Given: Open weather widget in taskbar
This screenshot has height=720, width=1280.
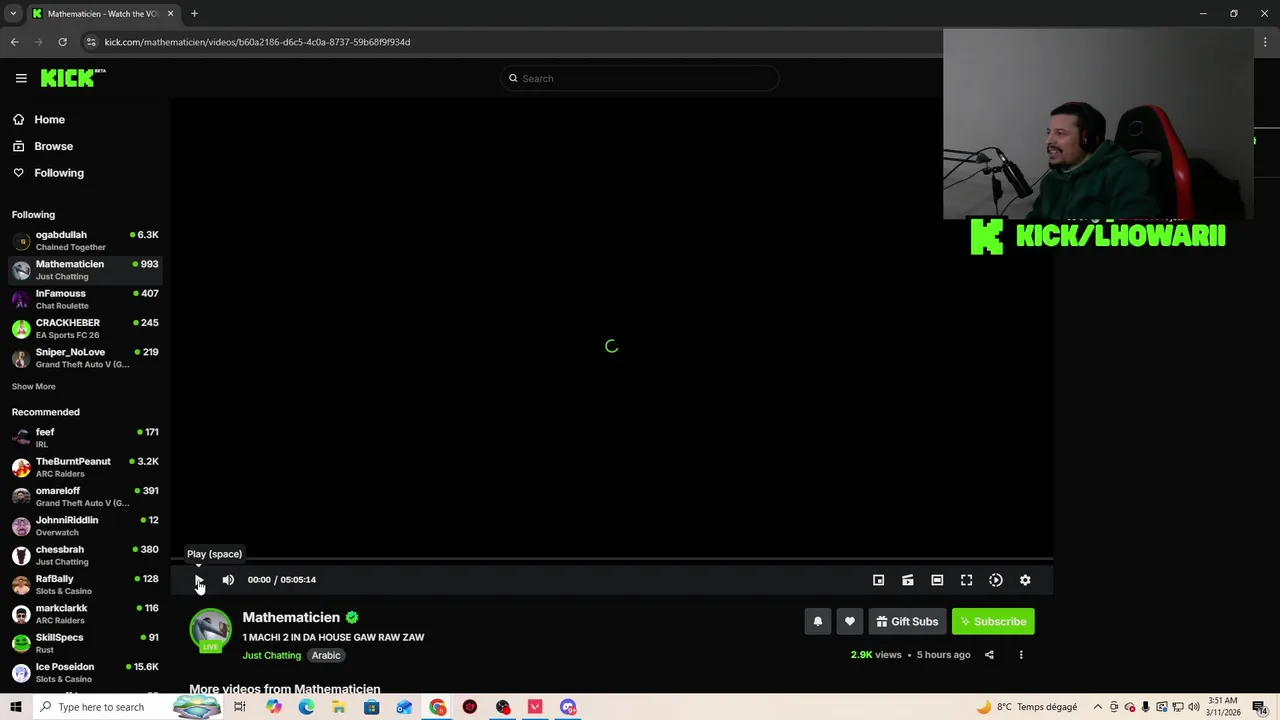Looking at the screenshot, I should click(x=1027, y=707).
